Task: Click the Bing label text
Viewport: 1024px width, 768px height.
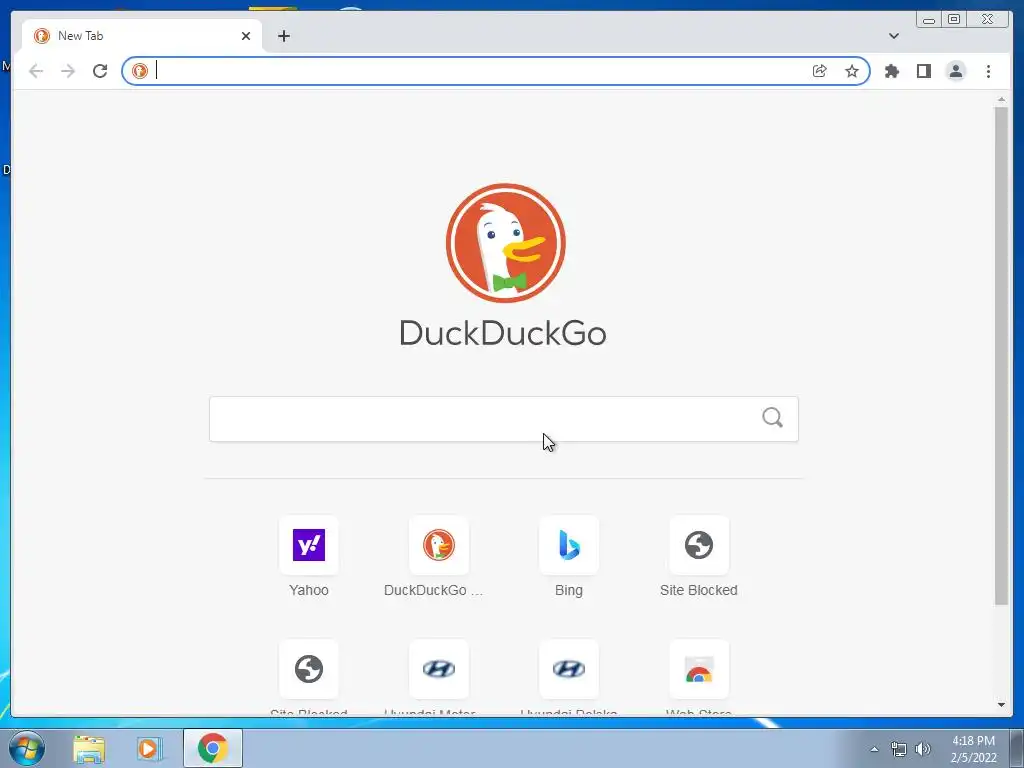Action: pyautogui.click(x=569, y=590)
